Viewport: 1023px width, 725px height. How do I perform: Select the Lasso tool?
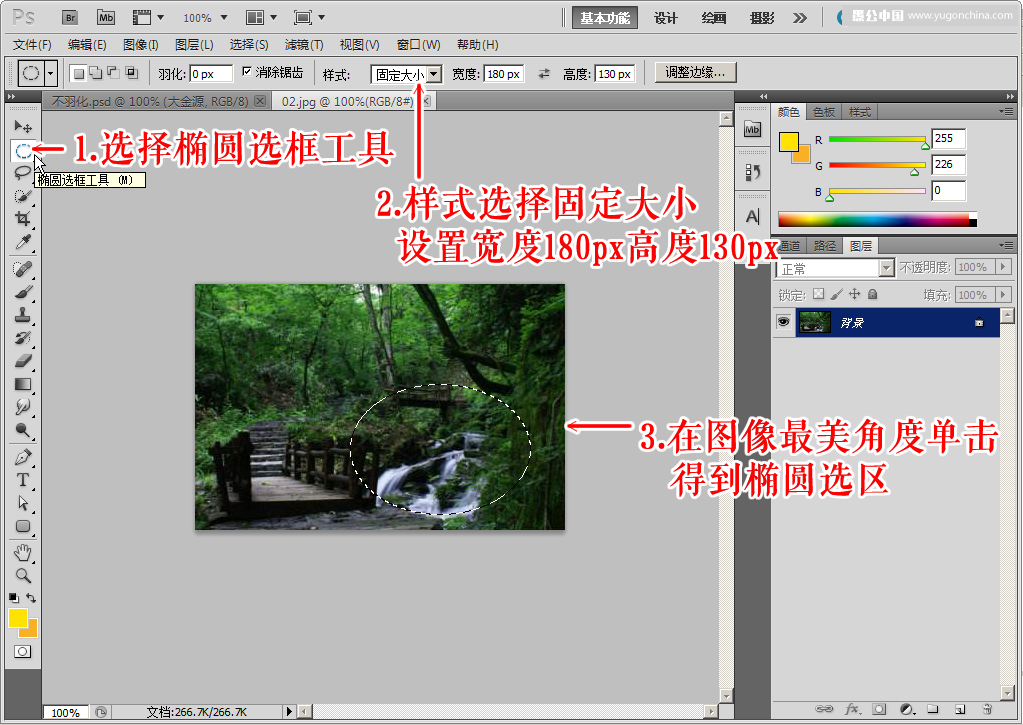[23, 173]
